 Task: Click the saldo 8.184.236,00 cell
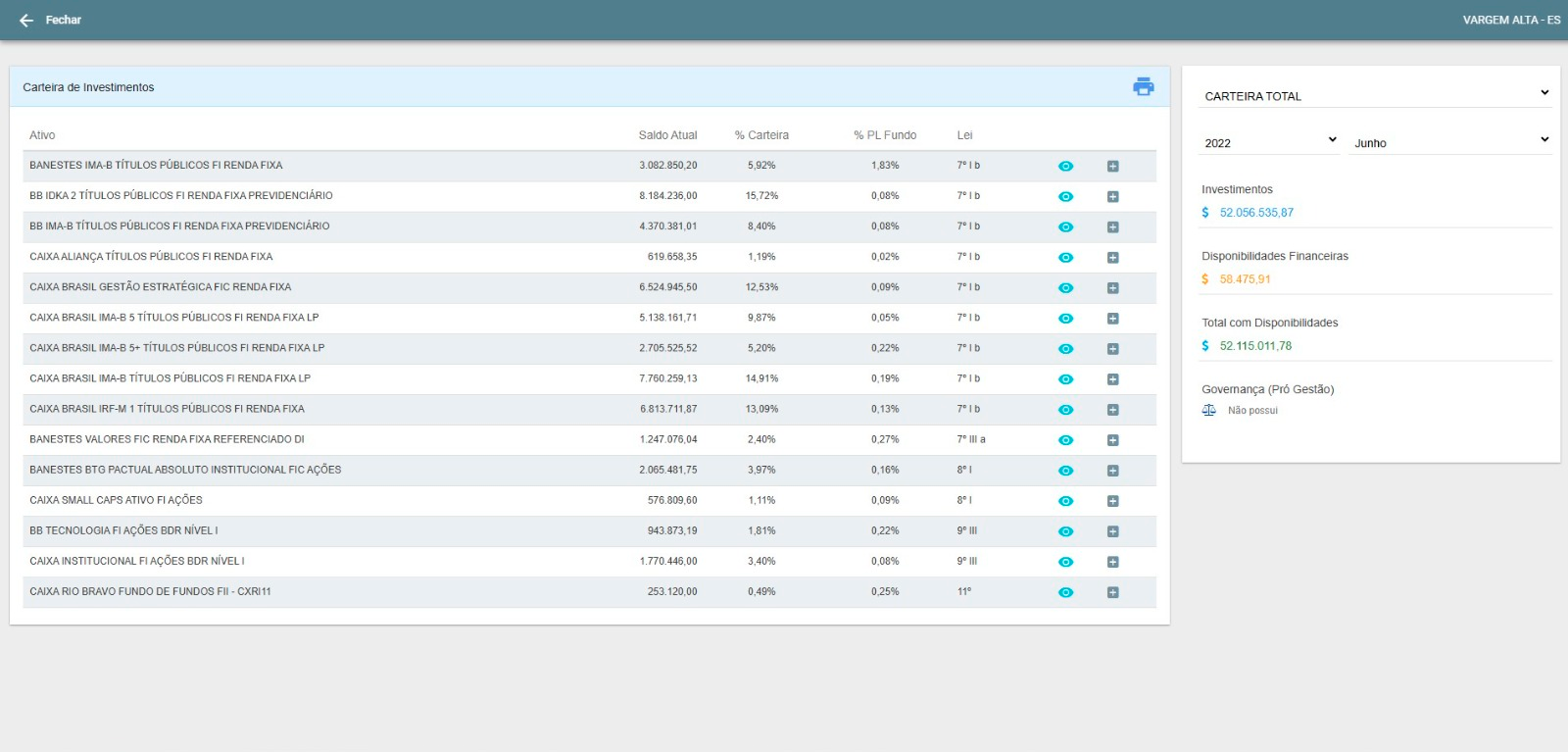pos(668,196)
